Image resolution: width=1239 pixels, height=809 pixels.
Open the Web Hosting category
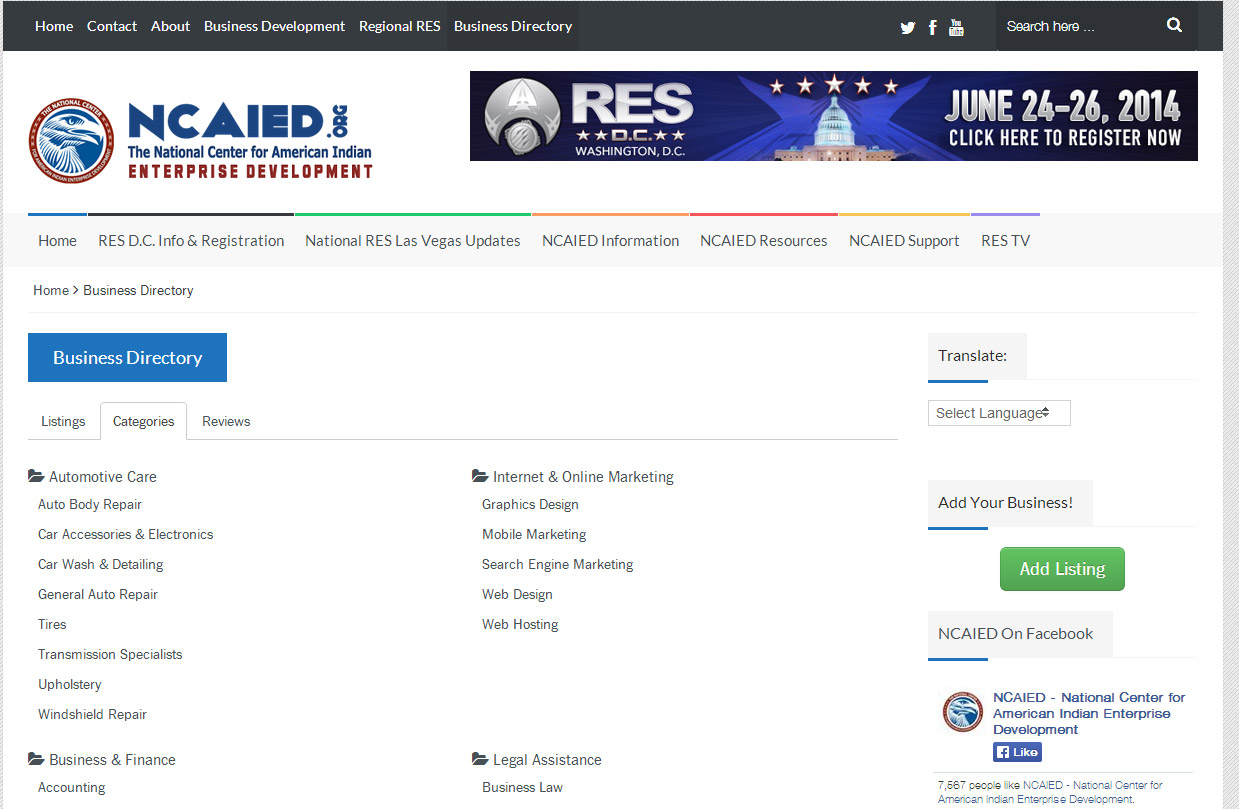click(x=520, y=625)
